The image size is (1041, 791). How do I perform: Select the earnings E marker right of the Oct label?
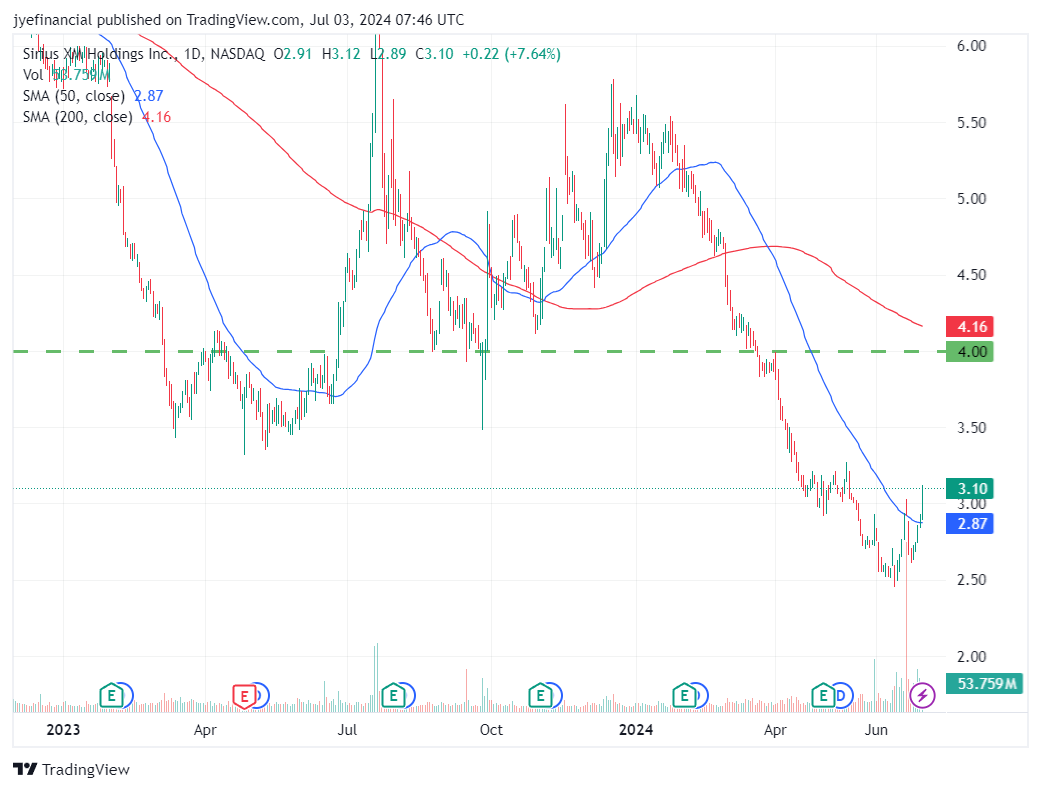click(x=540, y=695)
